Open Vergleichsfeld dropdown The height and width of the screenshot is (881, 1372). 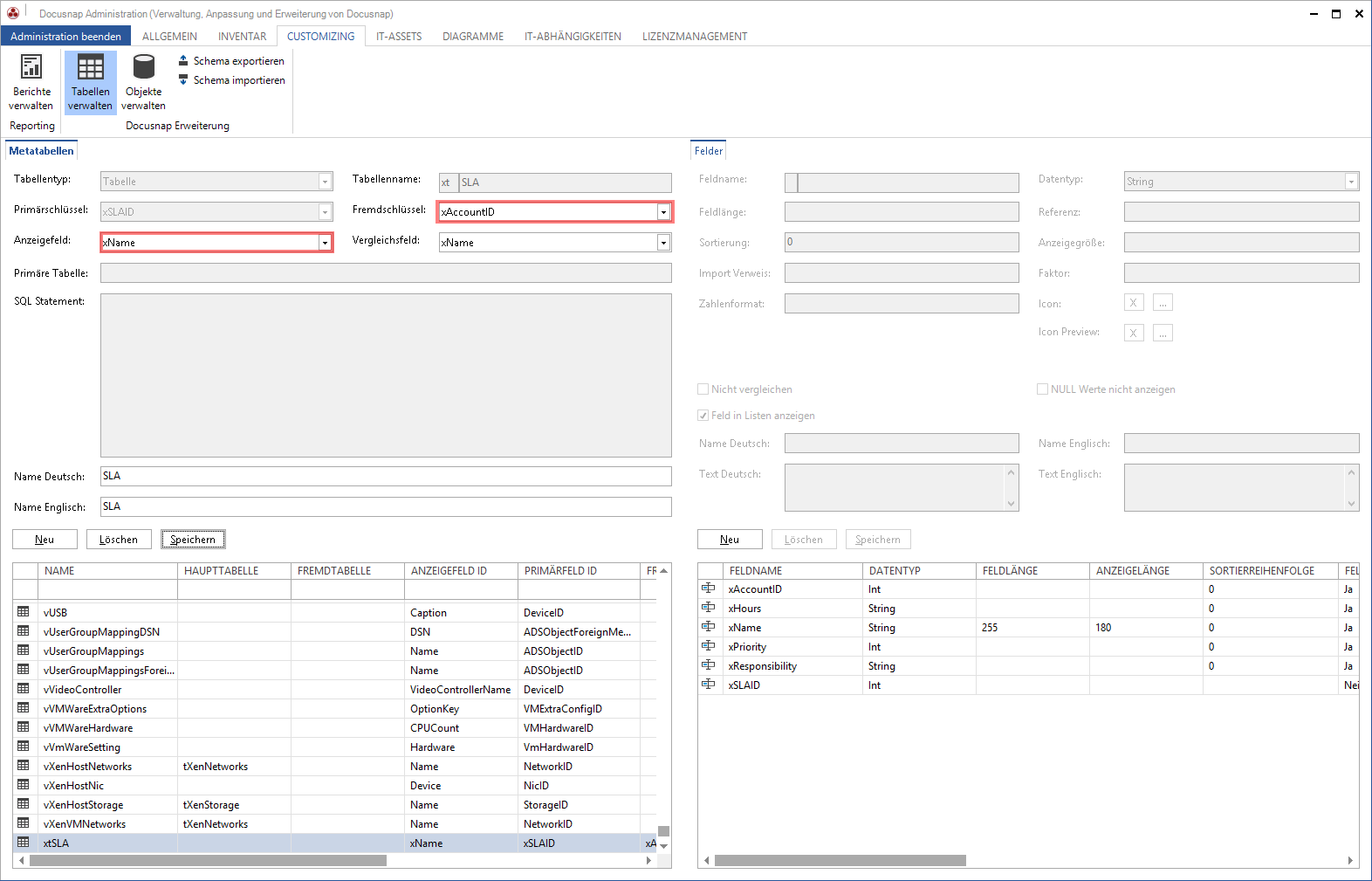[x=663, y=243]
